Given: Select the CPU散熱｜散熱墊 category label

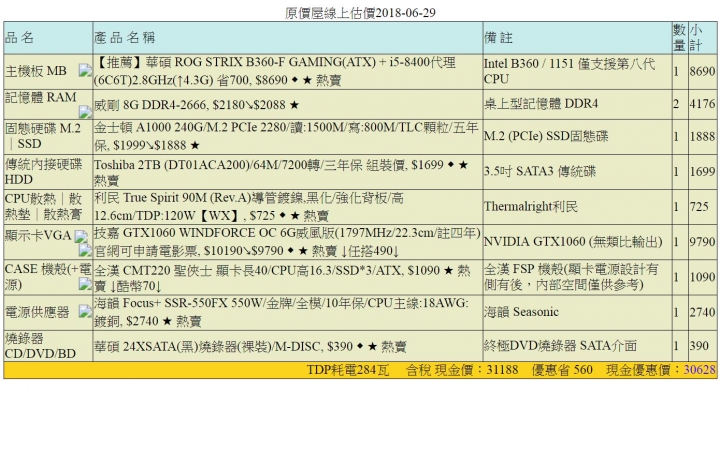Looking at the screenshot, I should pyautogui.click(x=44, y=207).
